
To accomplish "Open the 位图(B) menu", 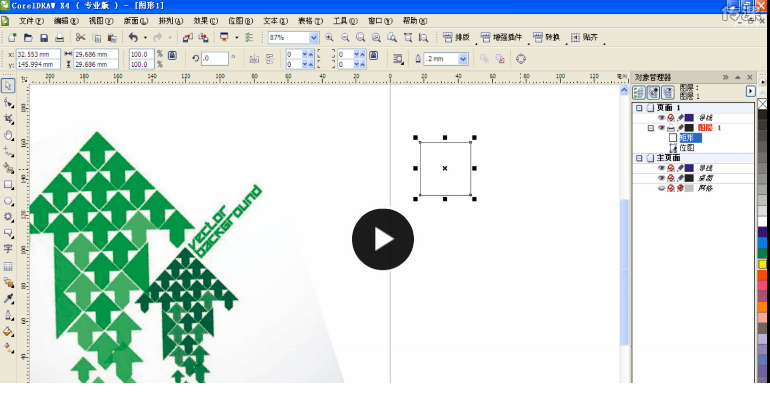I will [x=240, y=21].
